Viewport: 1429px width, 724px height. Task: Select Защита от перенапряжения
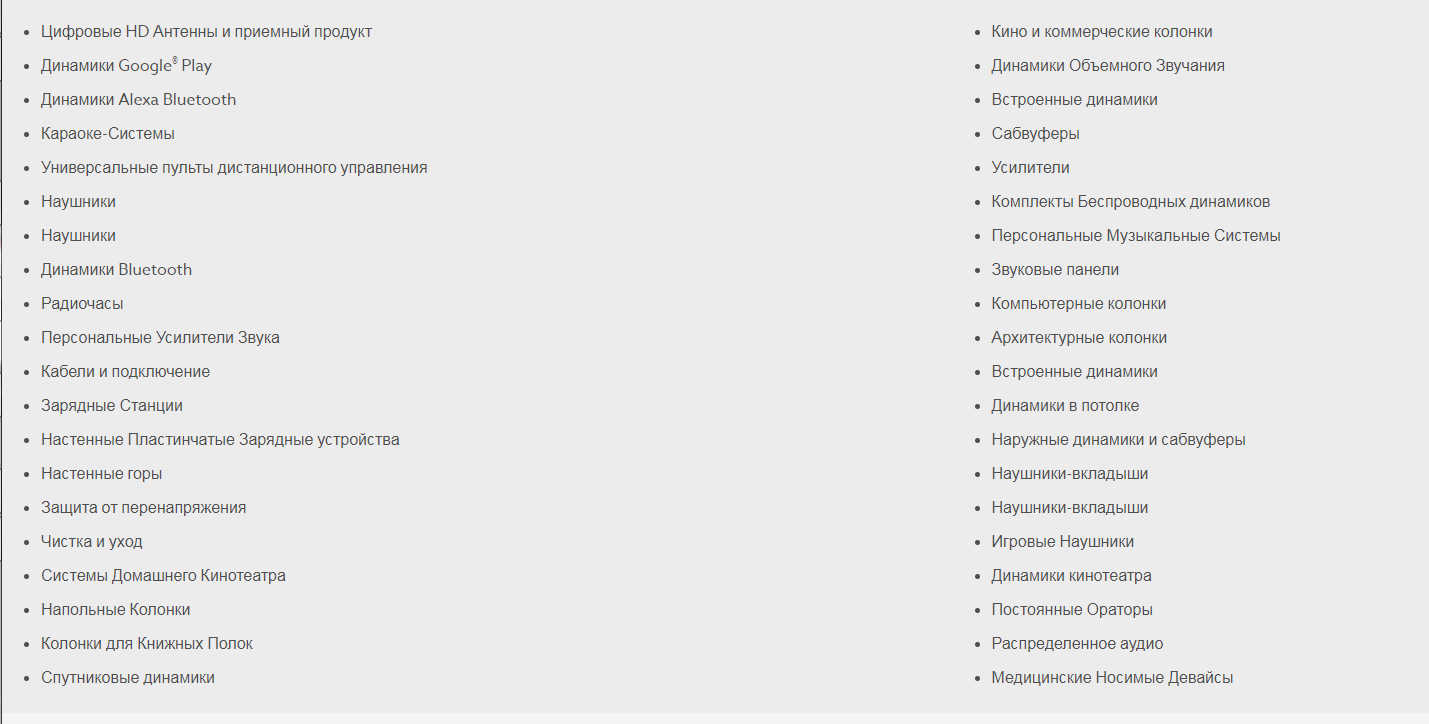(143, 508)
